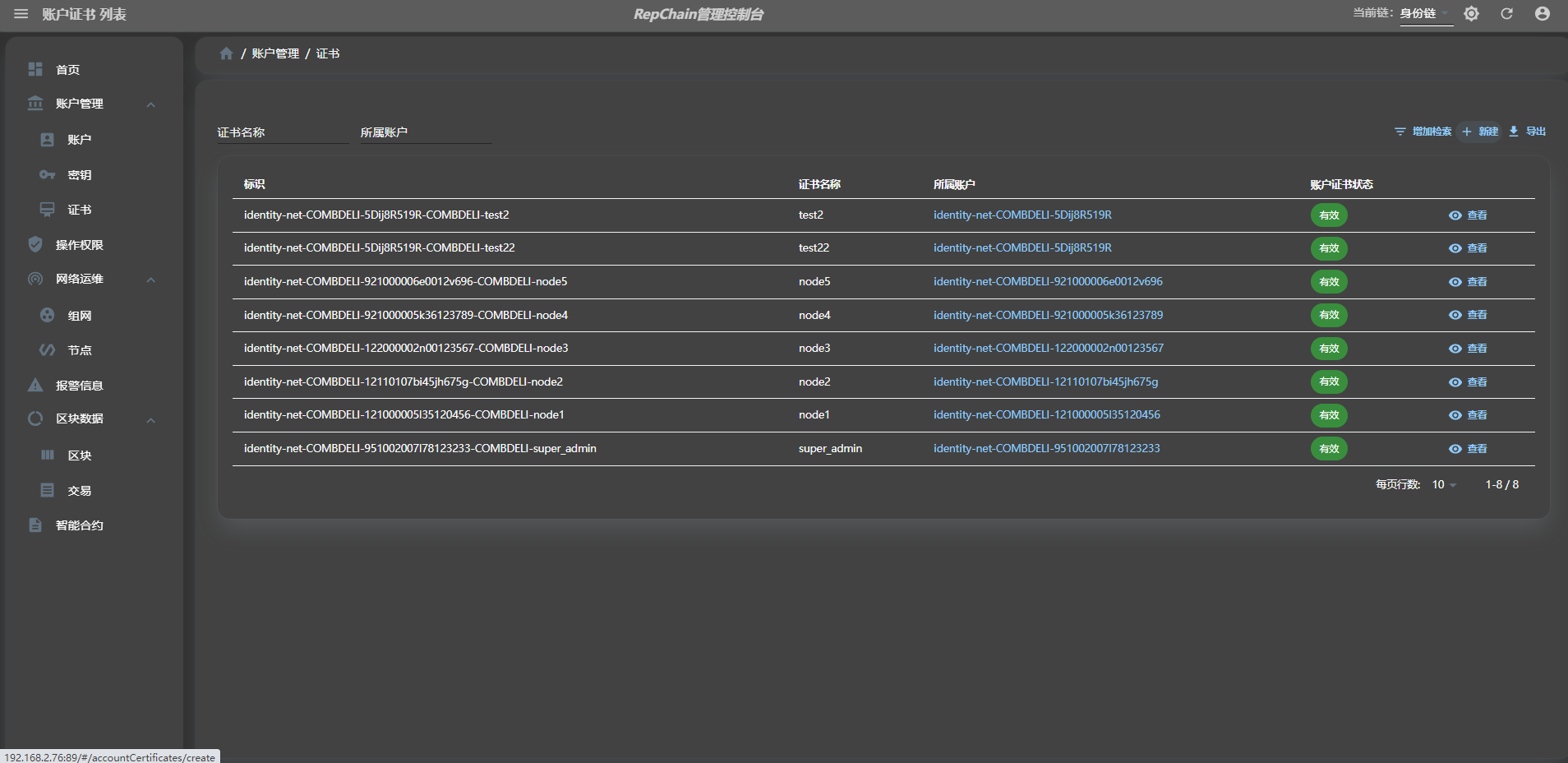The width and height of the screenshot is (1568, 763).
Task: Open account link identity-net-COMBDELI-121000005l35120456
Action: coord(1046,414)
